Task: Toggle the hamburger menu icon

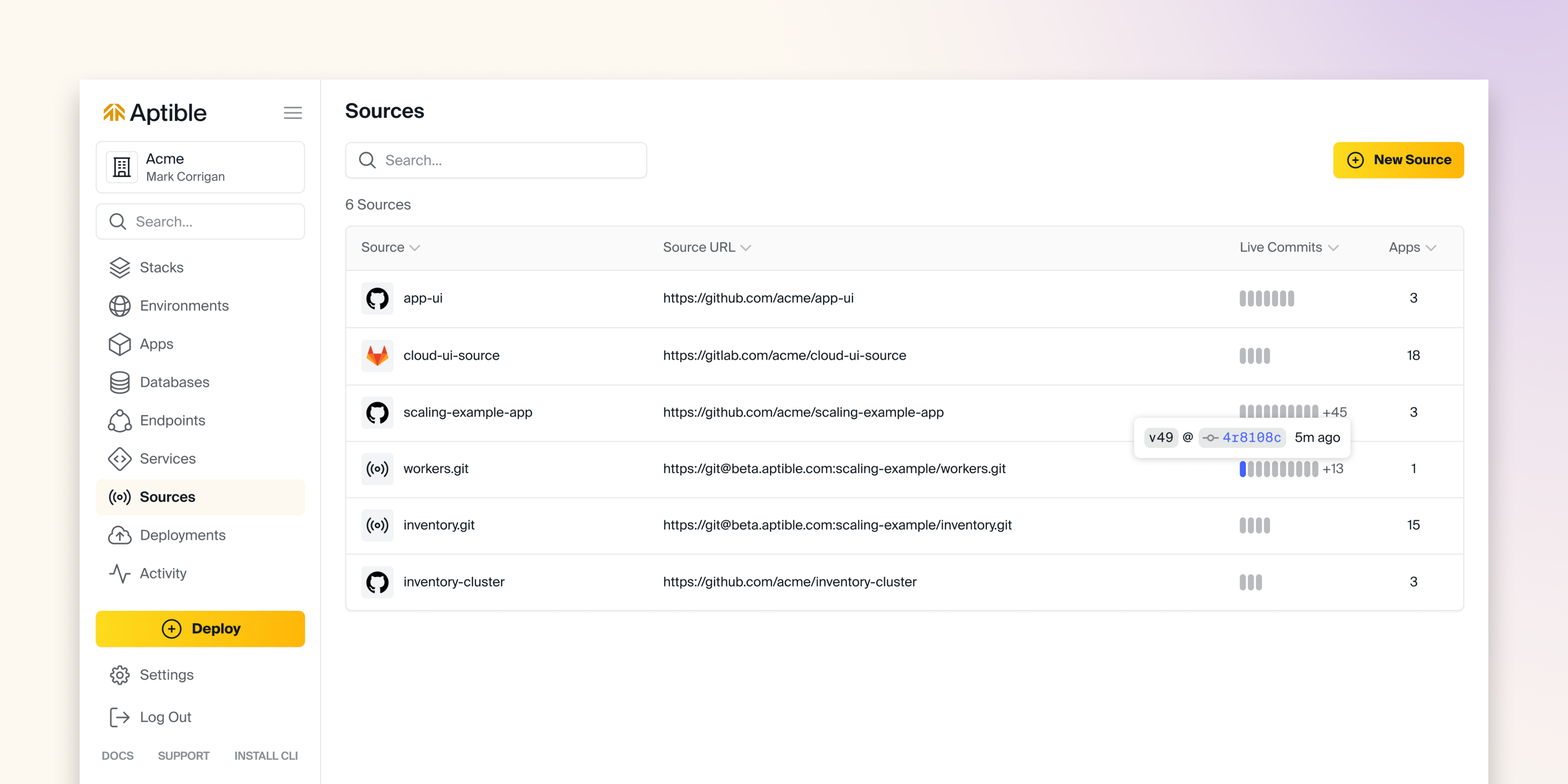Action: 292,113
